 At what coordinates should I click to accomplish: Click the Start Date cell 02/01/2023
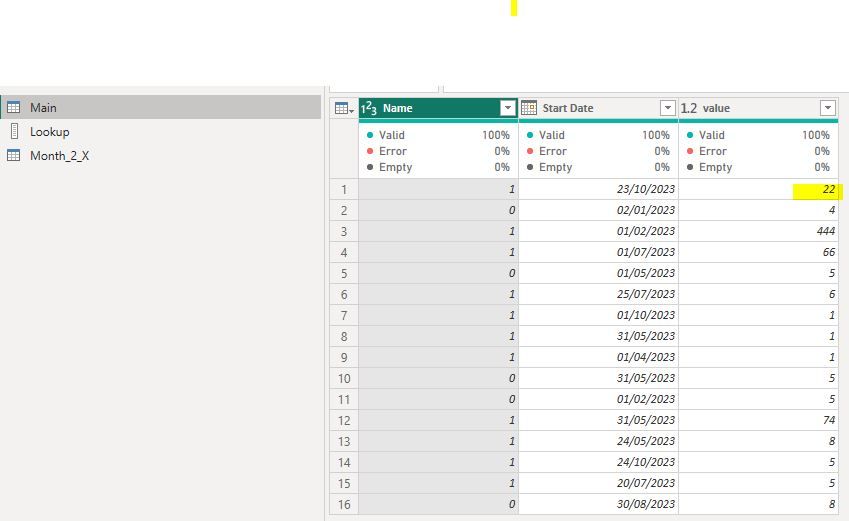598,210
